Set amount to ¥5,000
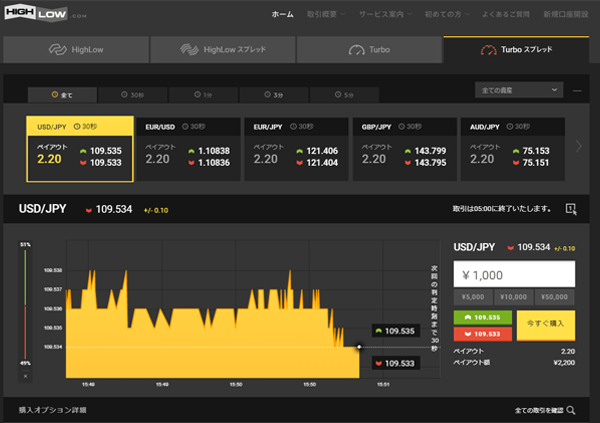The image size is (600, 423). click(473, 297)
